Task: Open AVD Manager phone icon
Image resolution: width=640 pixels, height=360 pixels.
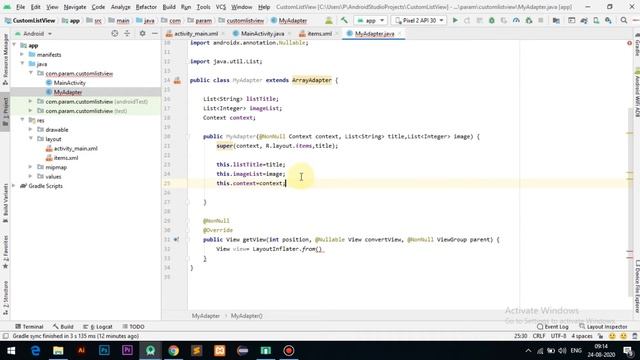Action: [596, 20]
